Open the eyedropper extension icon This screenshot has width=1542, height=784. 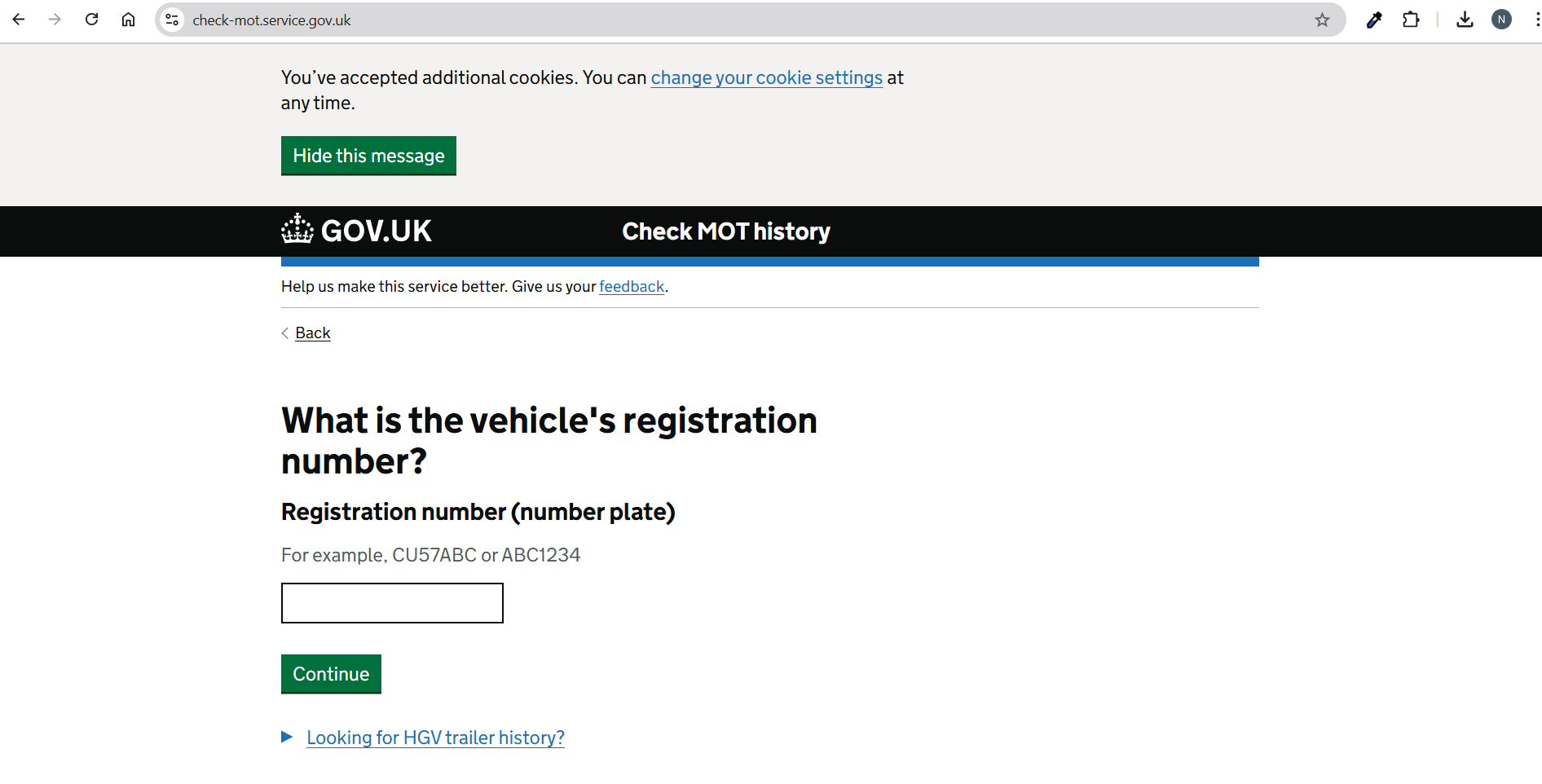pos(1374,20)
